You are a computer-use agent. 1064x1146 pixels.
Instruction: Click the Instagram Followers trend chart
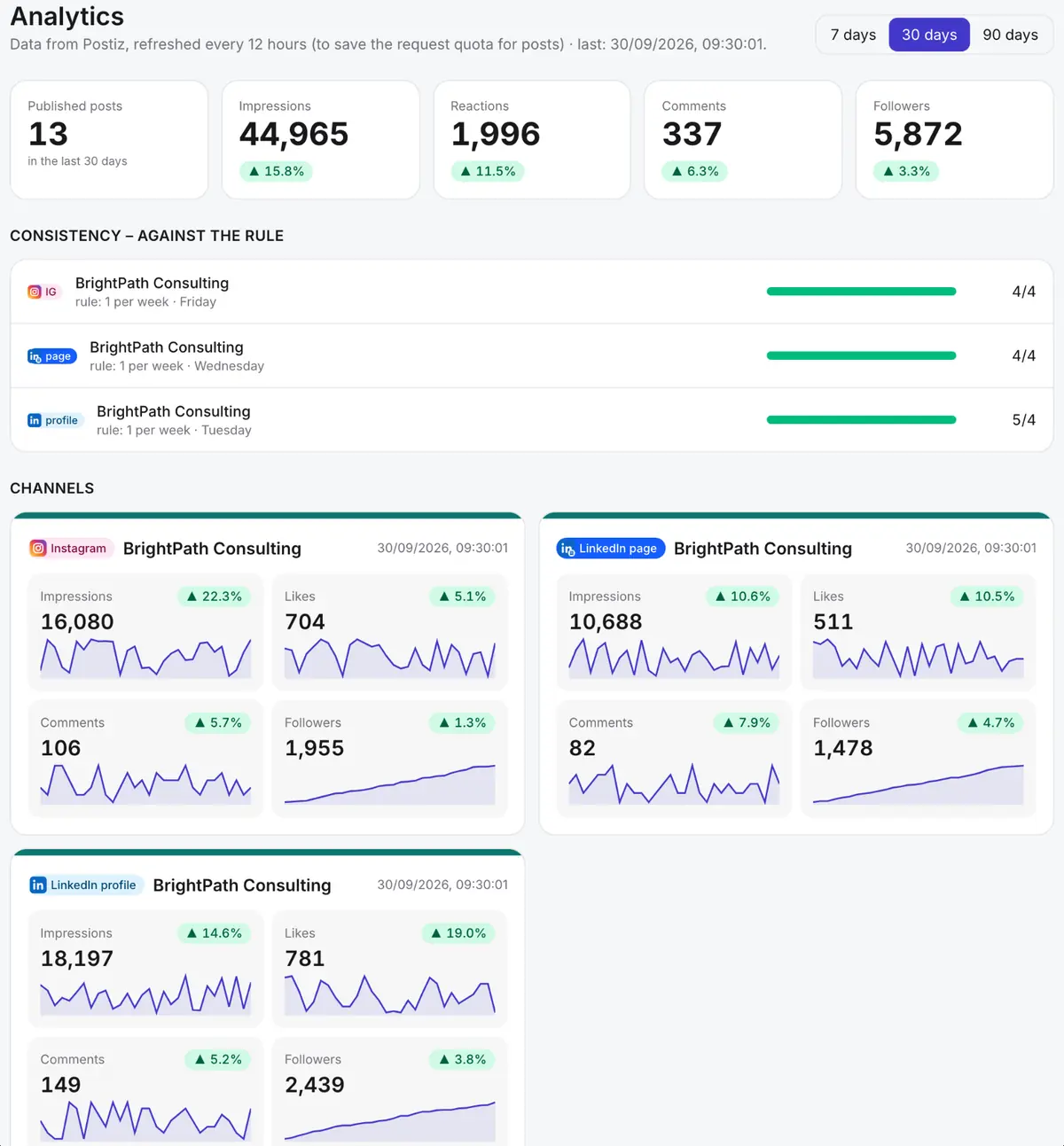coord(389,784)
